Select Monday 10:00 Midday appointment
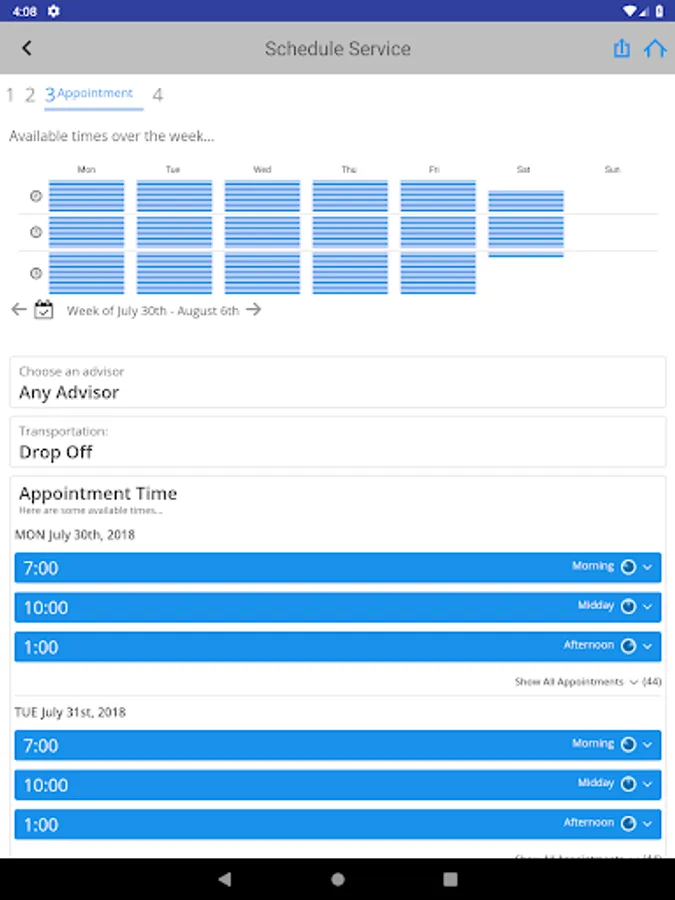 (x=338, y=607)
